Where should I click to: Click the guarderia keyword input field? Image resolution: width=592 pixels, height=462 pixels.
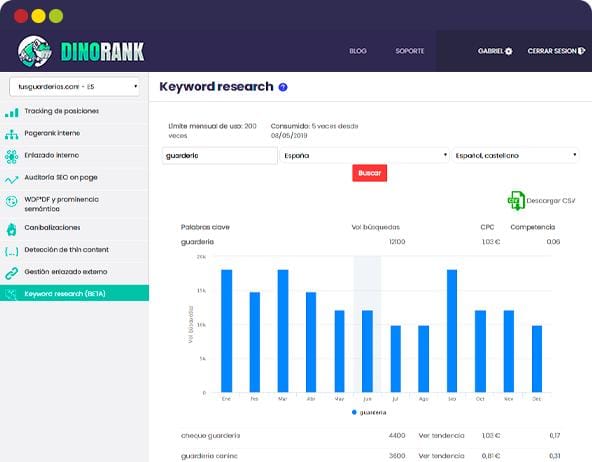pos(219,156)
